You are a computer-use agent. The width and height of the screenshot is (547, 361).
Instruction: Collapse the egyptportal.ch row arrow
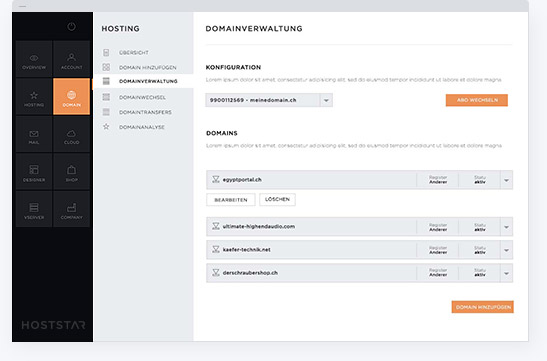pos(506,180)
